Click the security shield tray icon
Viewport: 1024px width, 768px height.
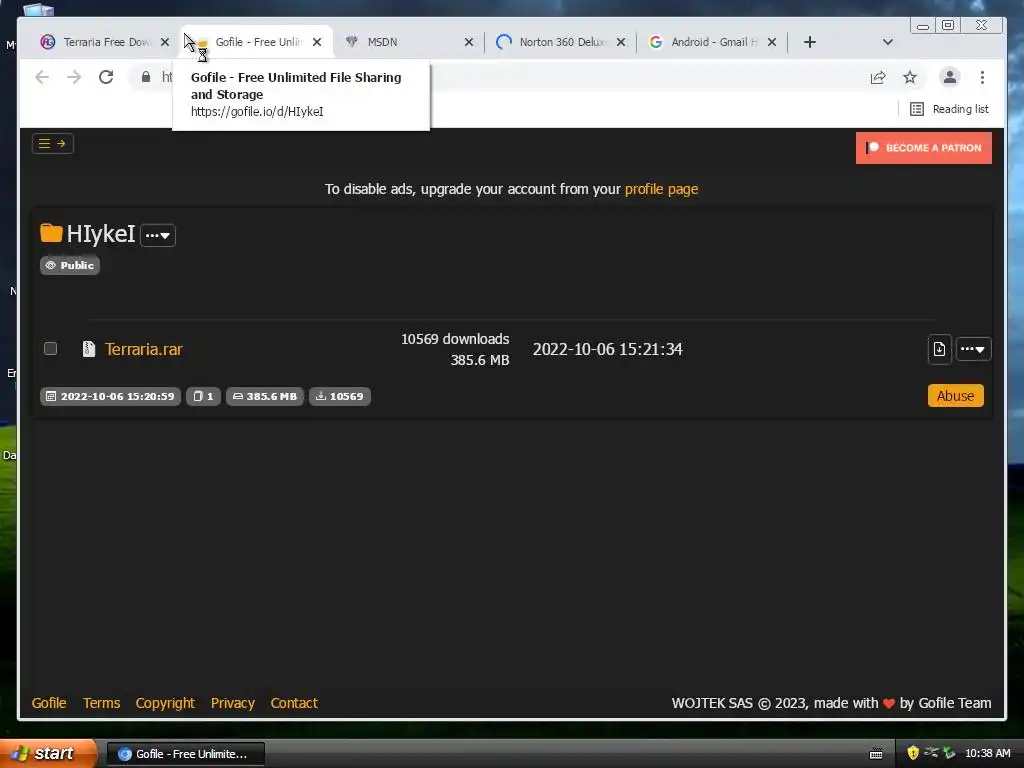point(913,754)
